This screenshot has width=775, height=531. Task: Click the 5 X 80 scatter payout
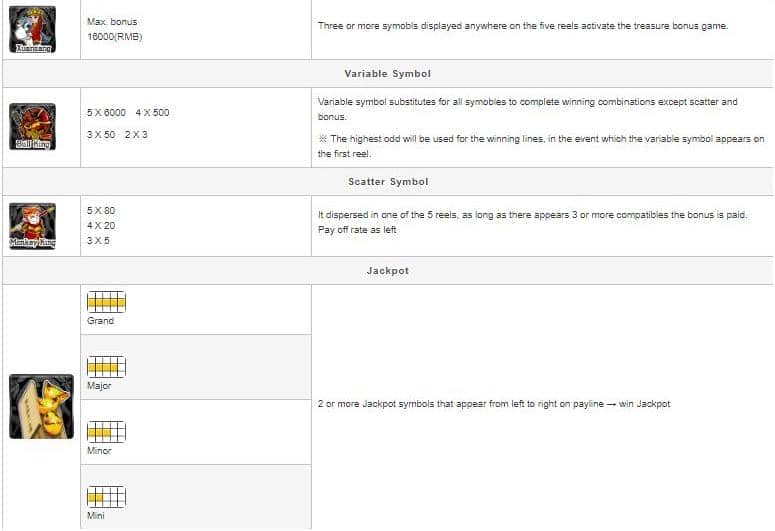coord(101,211)
